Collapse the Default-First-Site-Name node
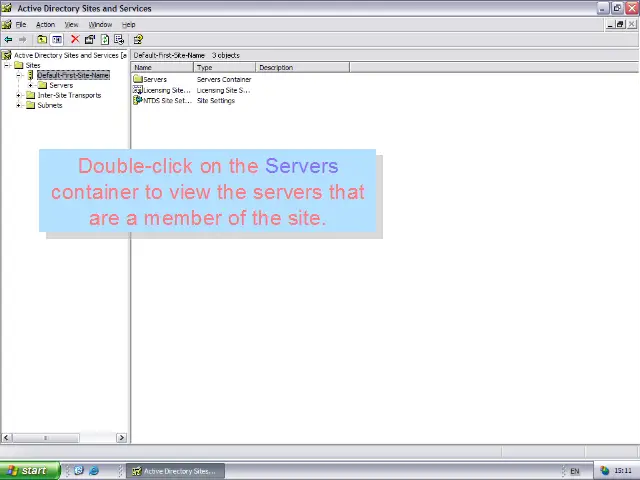The width and height of the screenshot is (640, 480). 19,75
